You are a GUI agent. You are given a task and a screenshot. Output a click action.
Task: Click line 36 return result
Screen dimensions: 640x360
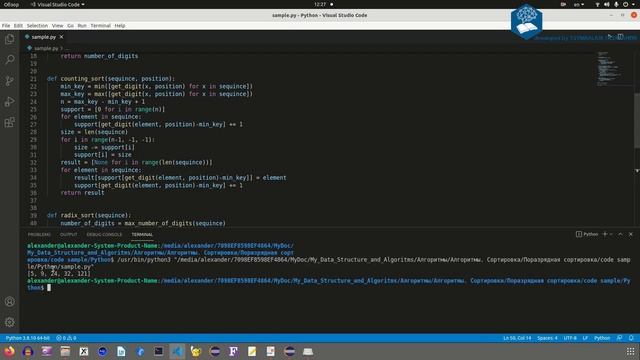pos(82,193)
